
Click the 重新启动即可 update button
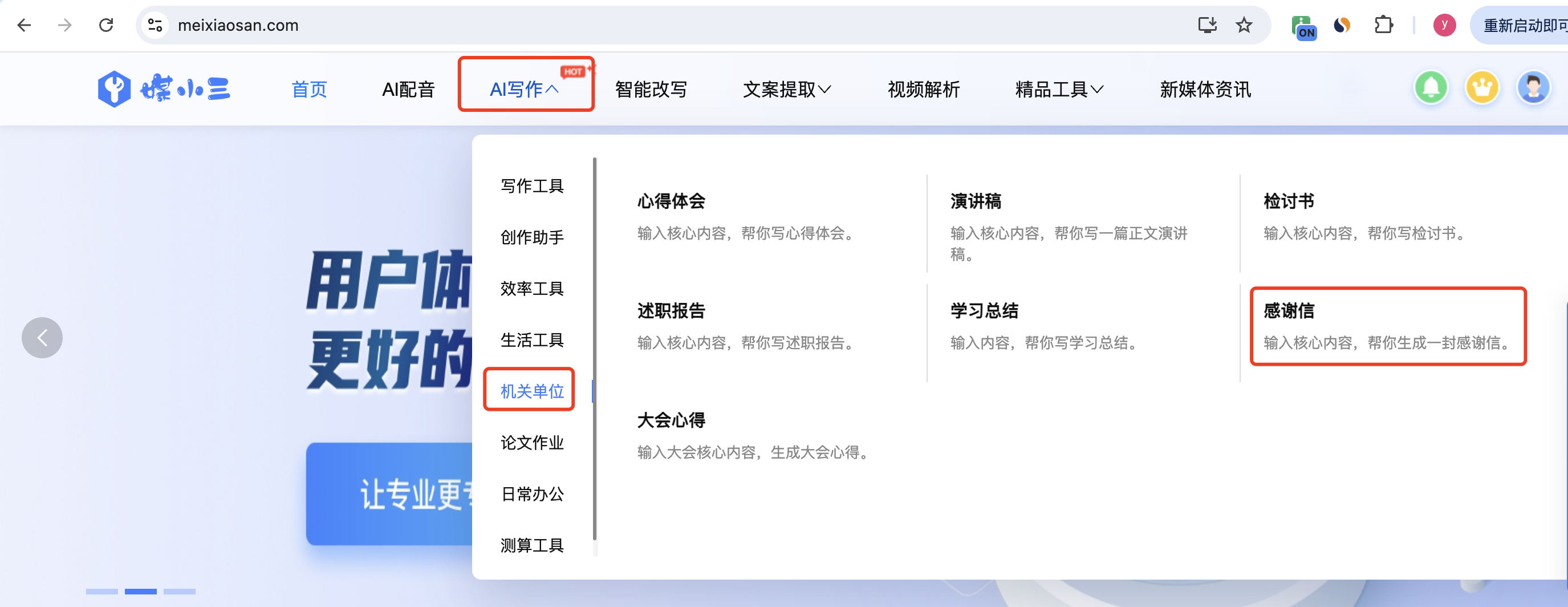click(x=1520, y=25)
